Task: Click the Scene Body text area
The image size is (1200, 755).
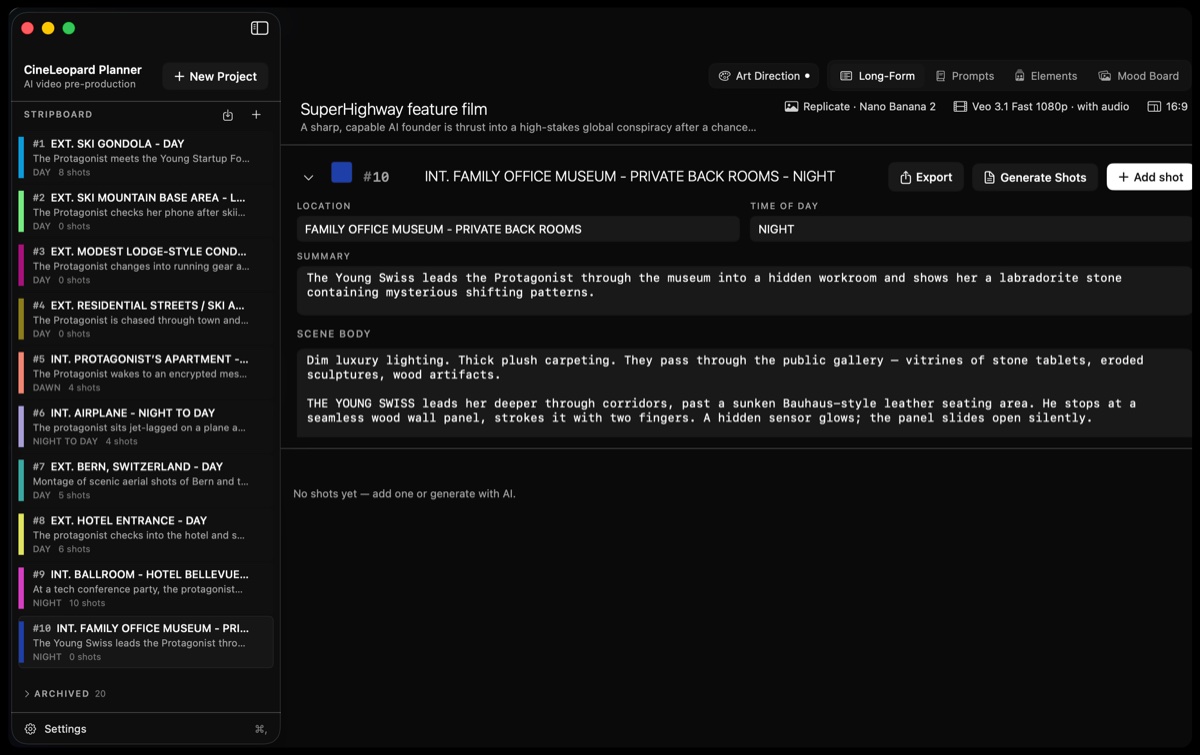Action: 744,393
